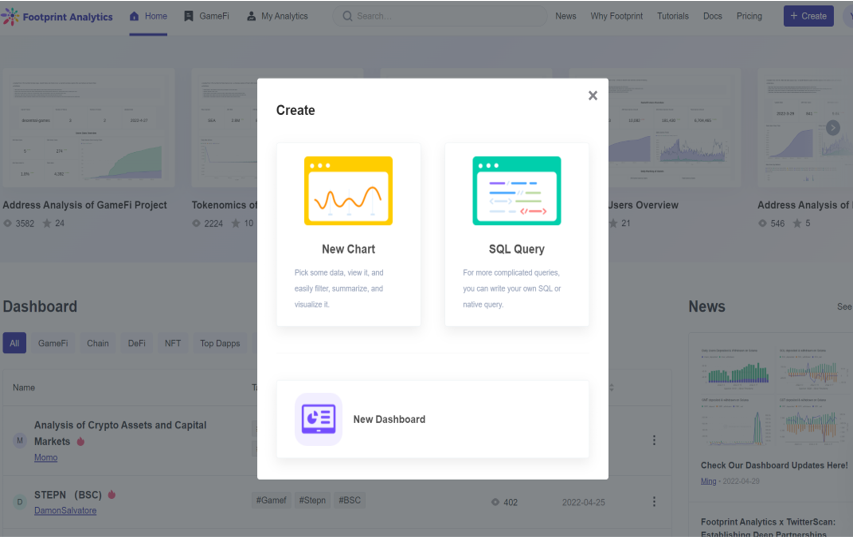
Task: Click the D avatar icon
Action: (20, 502)
